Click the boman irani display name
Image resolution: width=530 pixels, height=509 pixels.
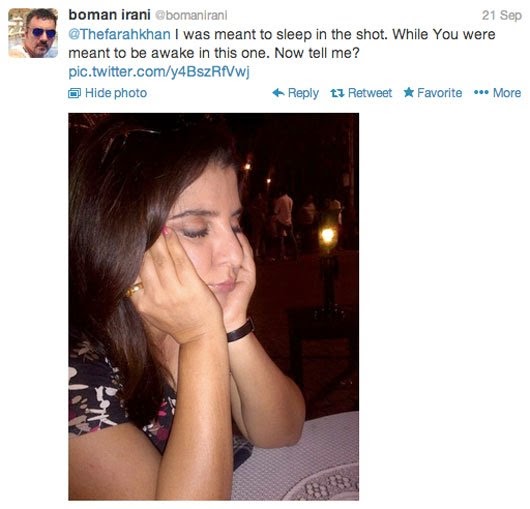click(x=110, y=15)
